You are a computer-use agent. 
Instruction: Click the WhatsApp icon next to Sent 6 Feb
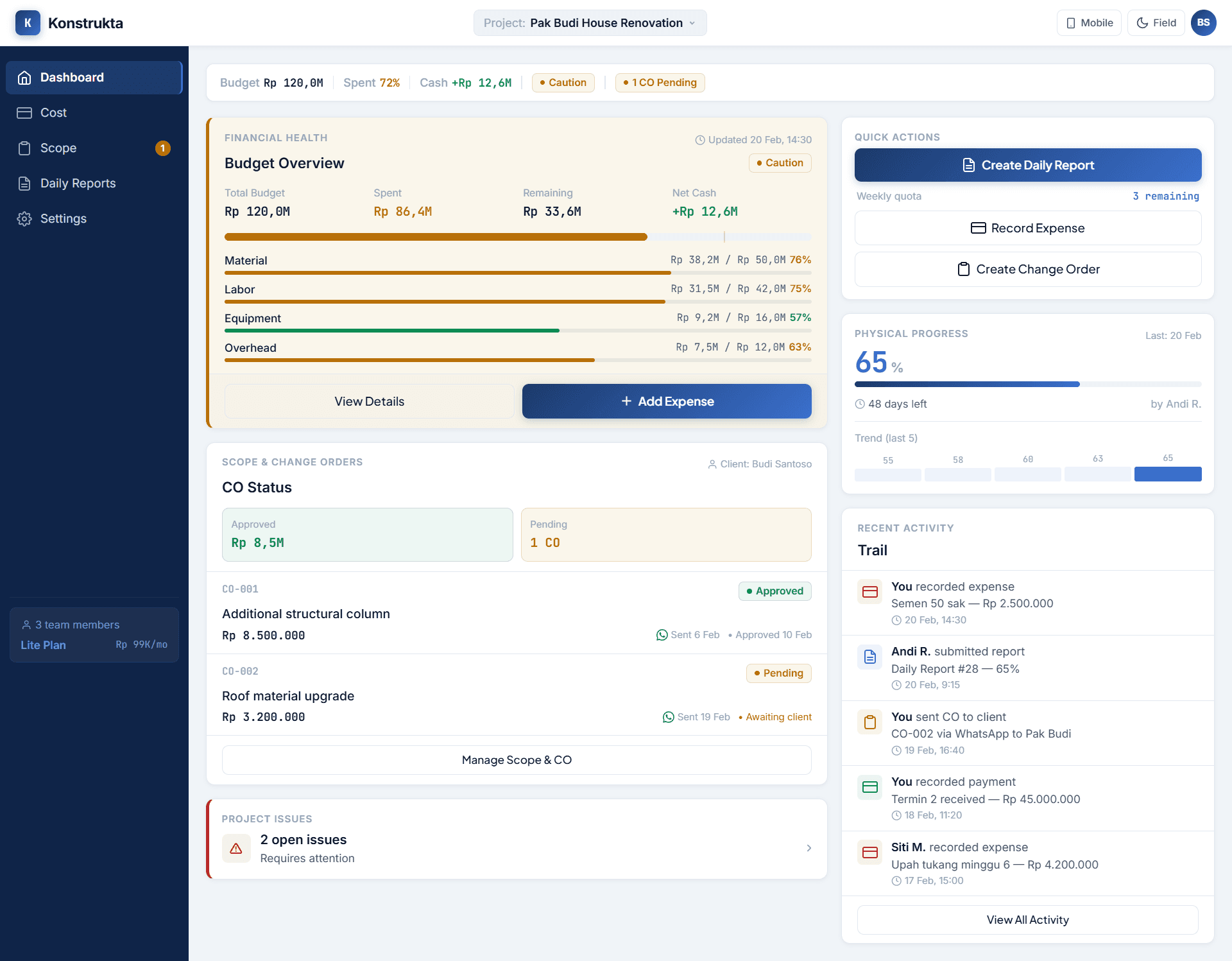661,635
